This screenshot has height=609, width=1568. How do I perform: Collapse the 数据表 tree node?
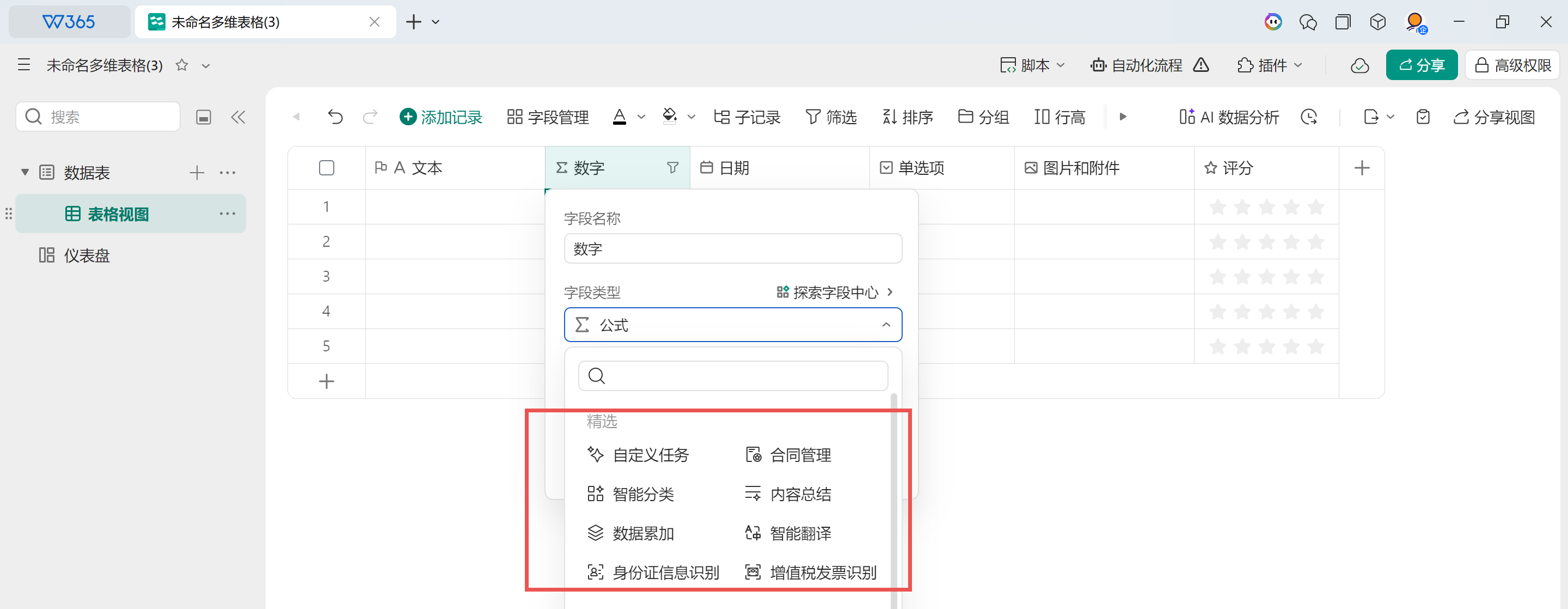click(25, 172)
